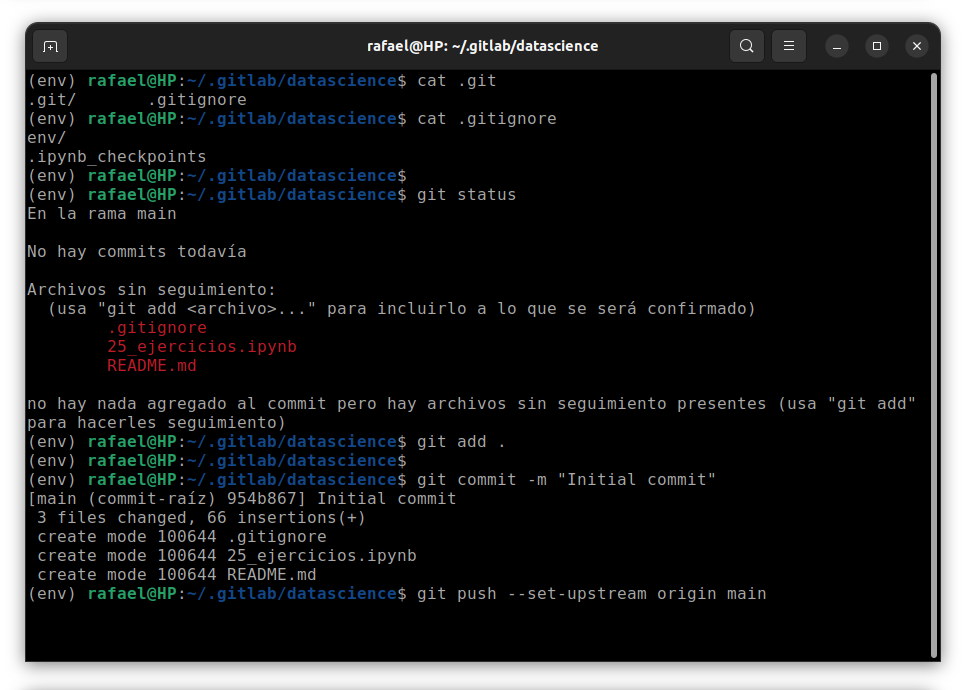Click 'create mode 100644 .gitignore' line
Screen dimensions: 966x690
pyautogui.click(x=182, y=537)
